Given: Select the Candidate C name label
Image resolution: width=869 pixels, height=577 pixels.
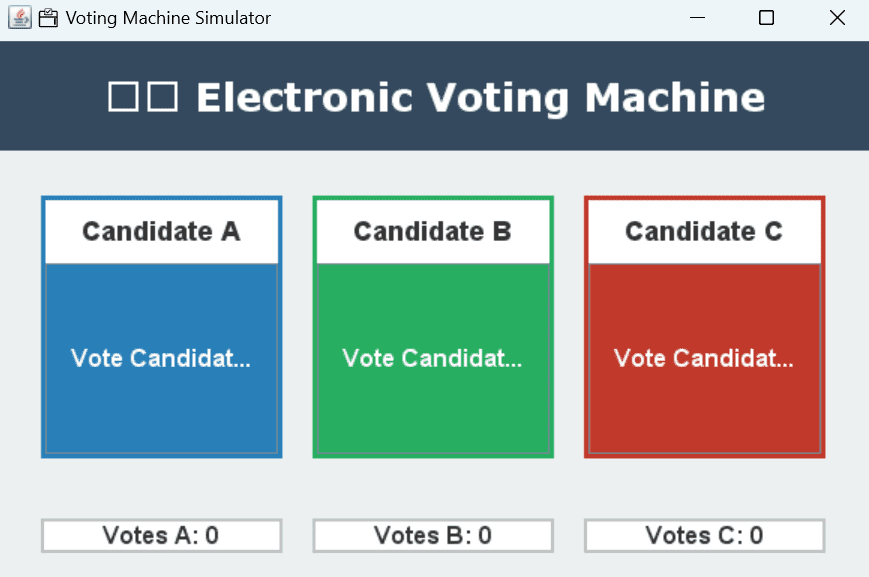Looking at the screenshot, I should pos(704,232).
